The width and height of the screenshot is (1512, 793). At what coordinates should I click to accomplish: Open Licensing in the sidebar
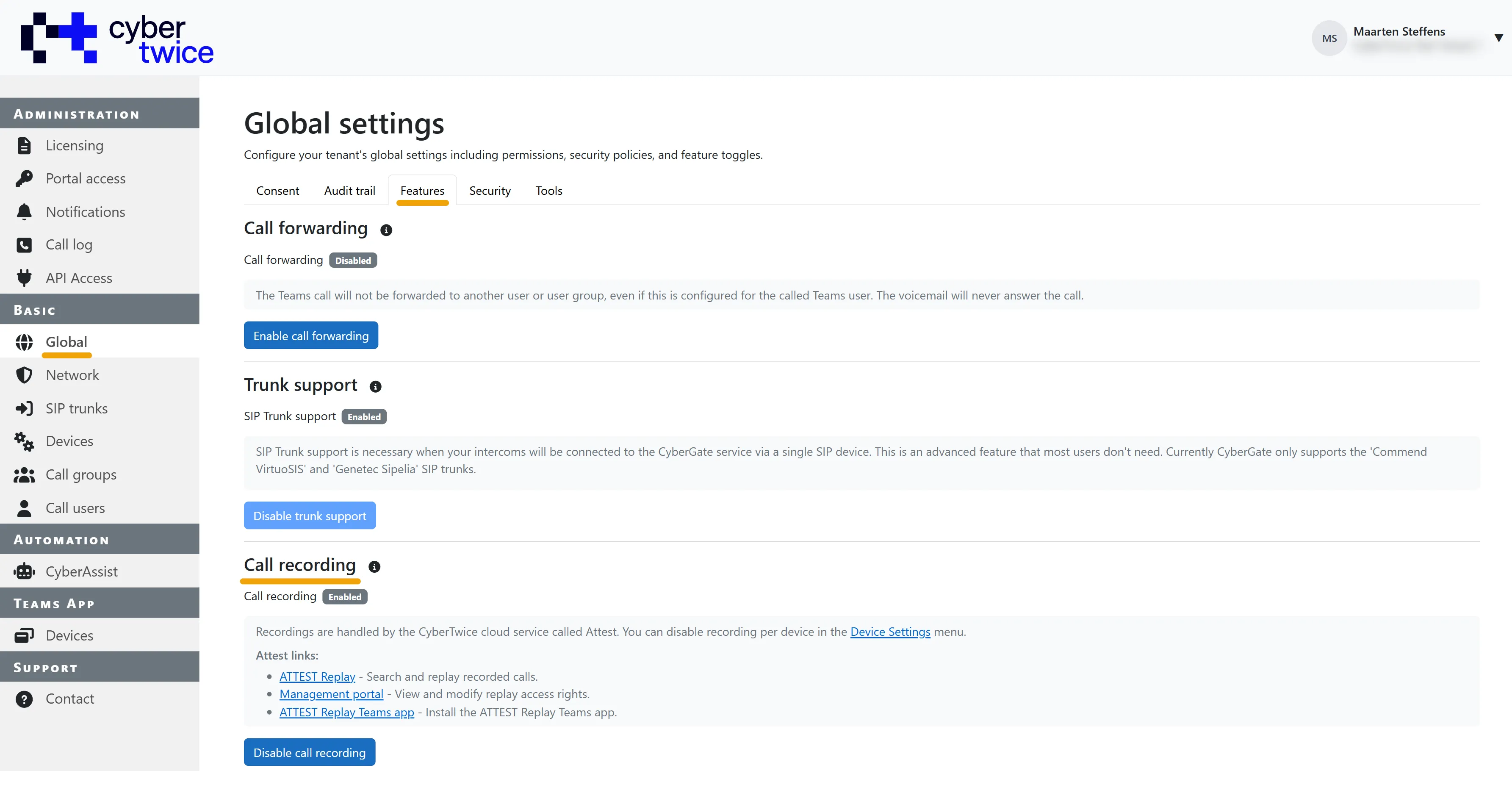click(100, 146)
